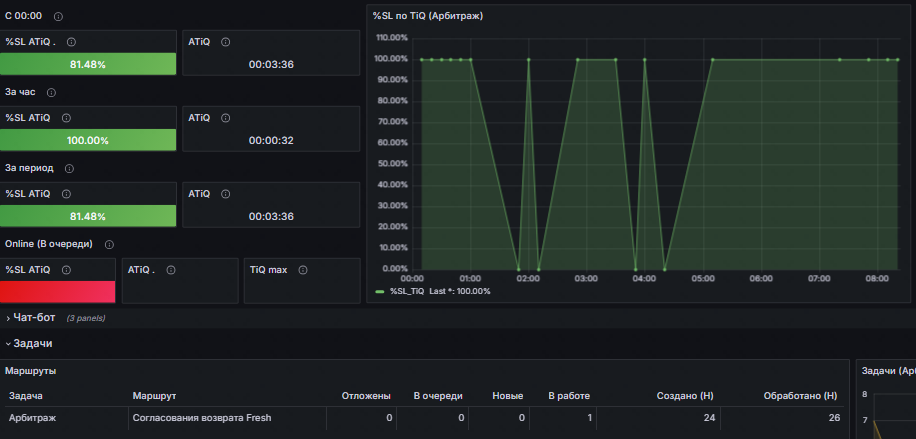The height and width of the screenshot is (439, 916).
Task: Sort by 'Создано (Н)' column header
Action: [685, 396]
